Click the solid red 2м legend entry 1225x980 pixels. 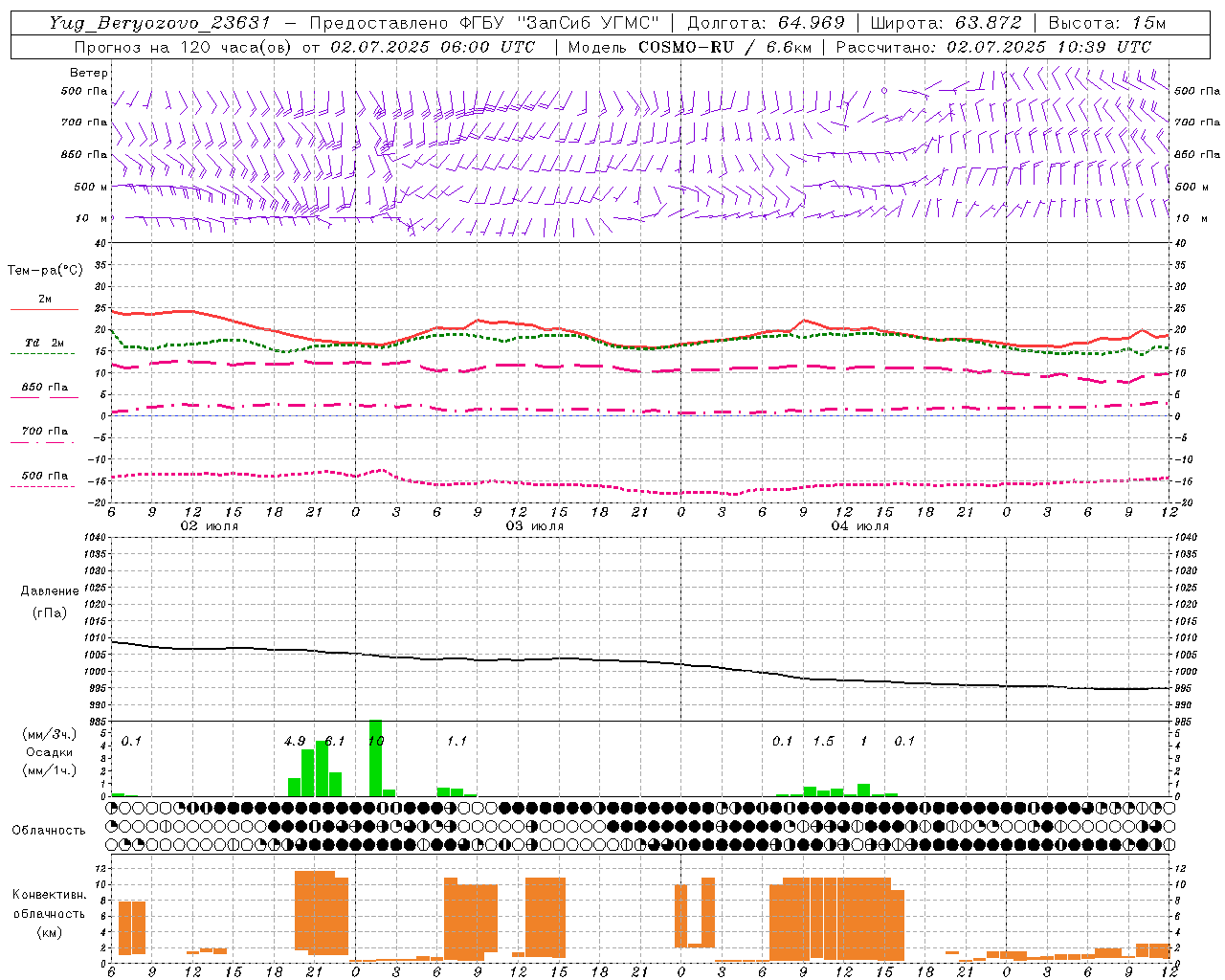click(x=44, y=301)
